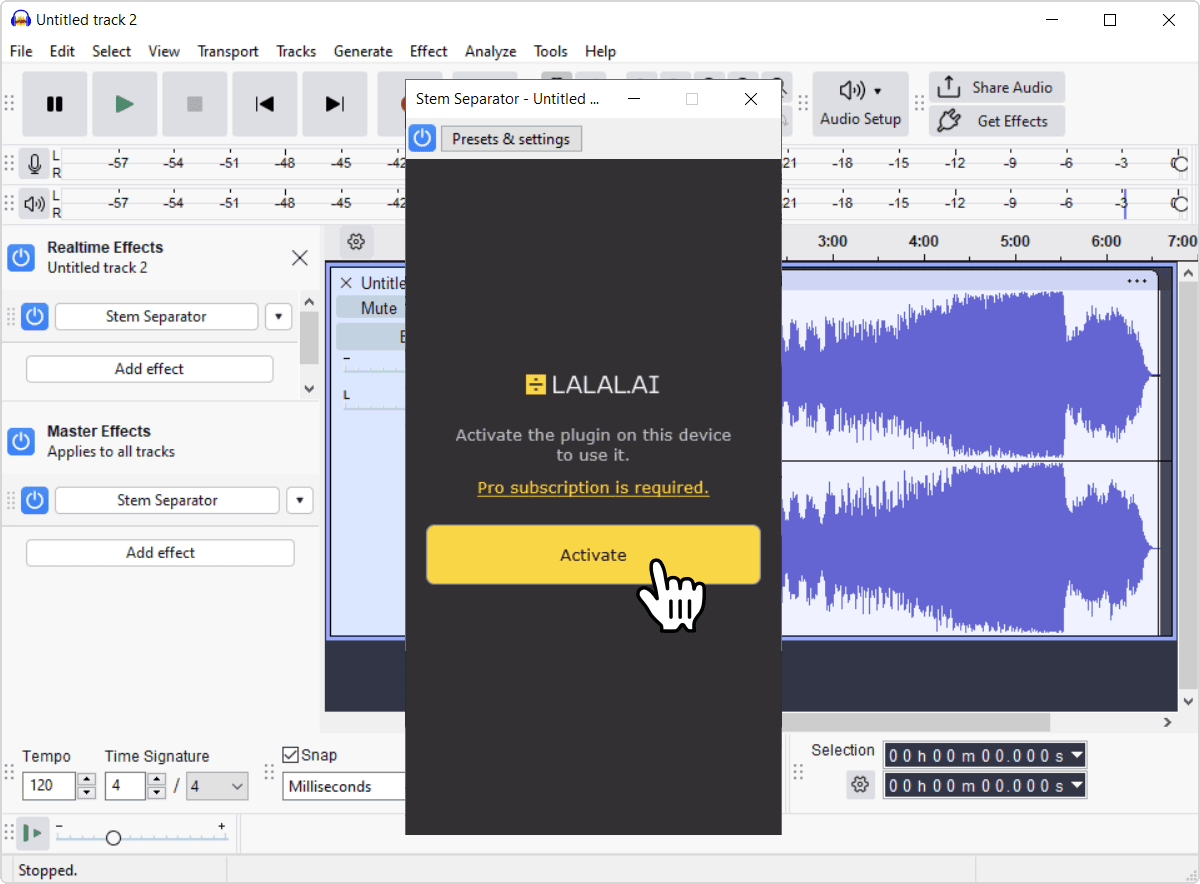Viewport: 1200px width, 884px height.
Task: Toggle Realtime Effects power button
Action: [22, 257]
